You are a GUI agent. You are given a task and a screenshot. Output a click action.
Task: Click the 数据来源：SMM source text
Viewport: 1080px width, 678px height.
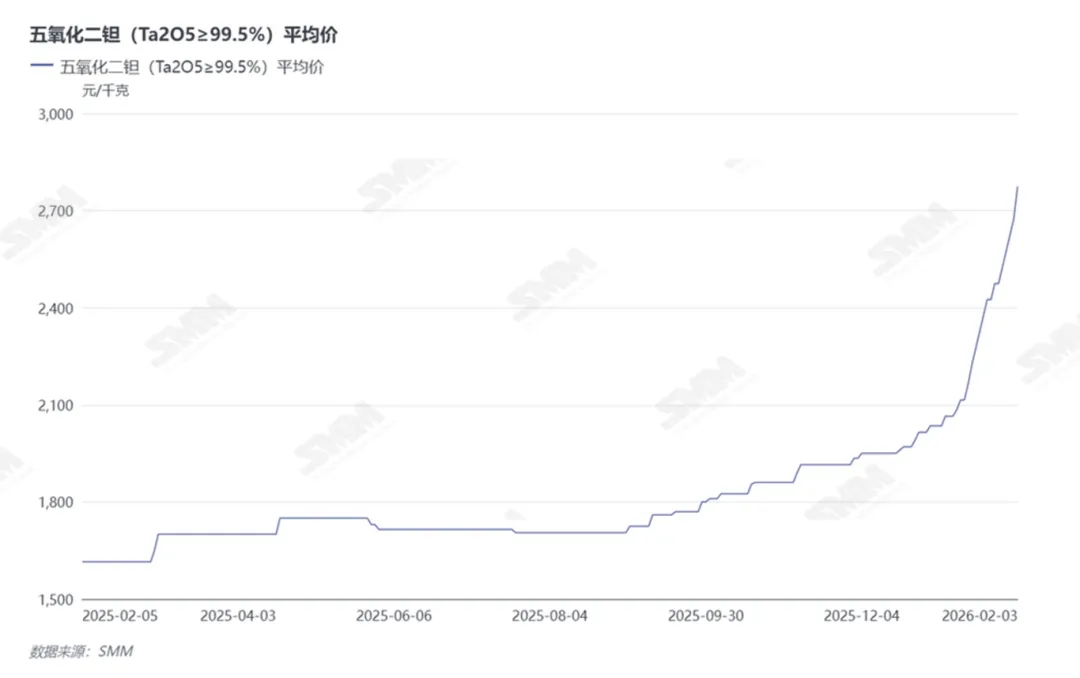coord(81,652)
